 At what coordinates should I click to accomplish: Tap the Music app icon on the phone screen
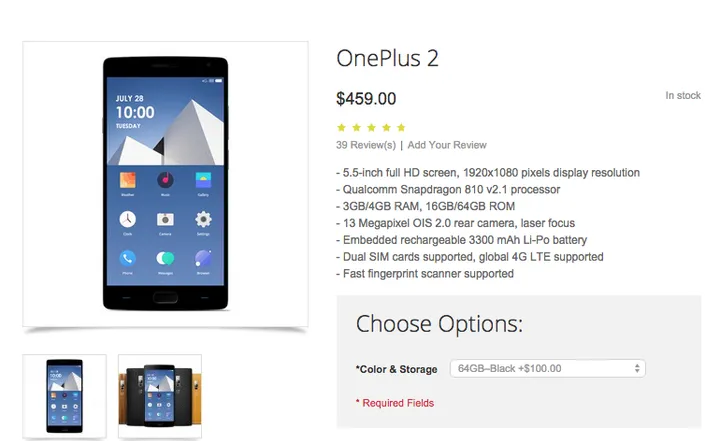coord(165,181)
